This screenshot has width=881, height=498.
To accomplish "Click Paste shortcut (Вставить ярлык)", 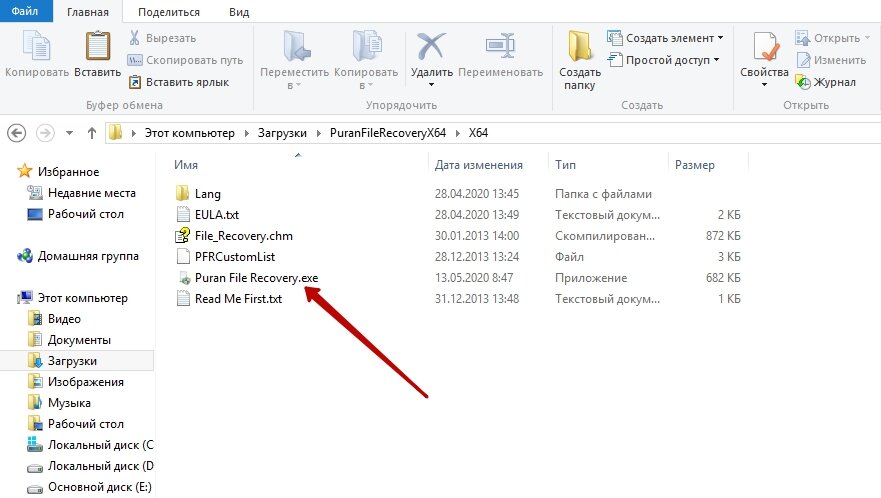I will pyautogui.click(x=179, y=82).
